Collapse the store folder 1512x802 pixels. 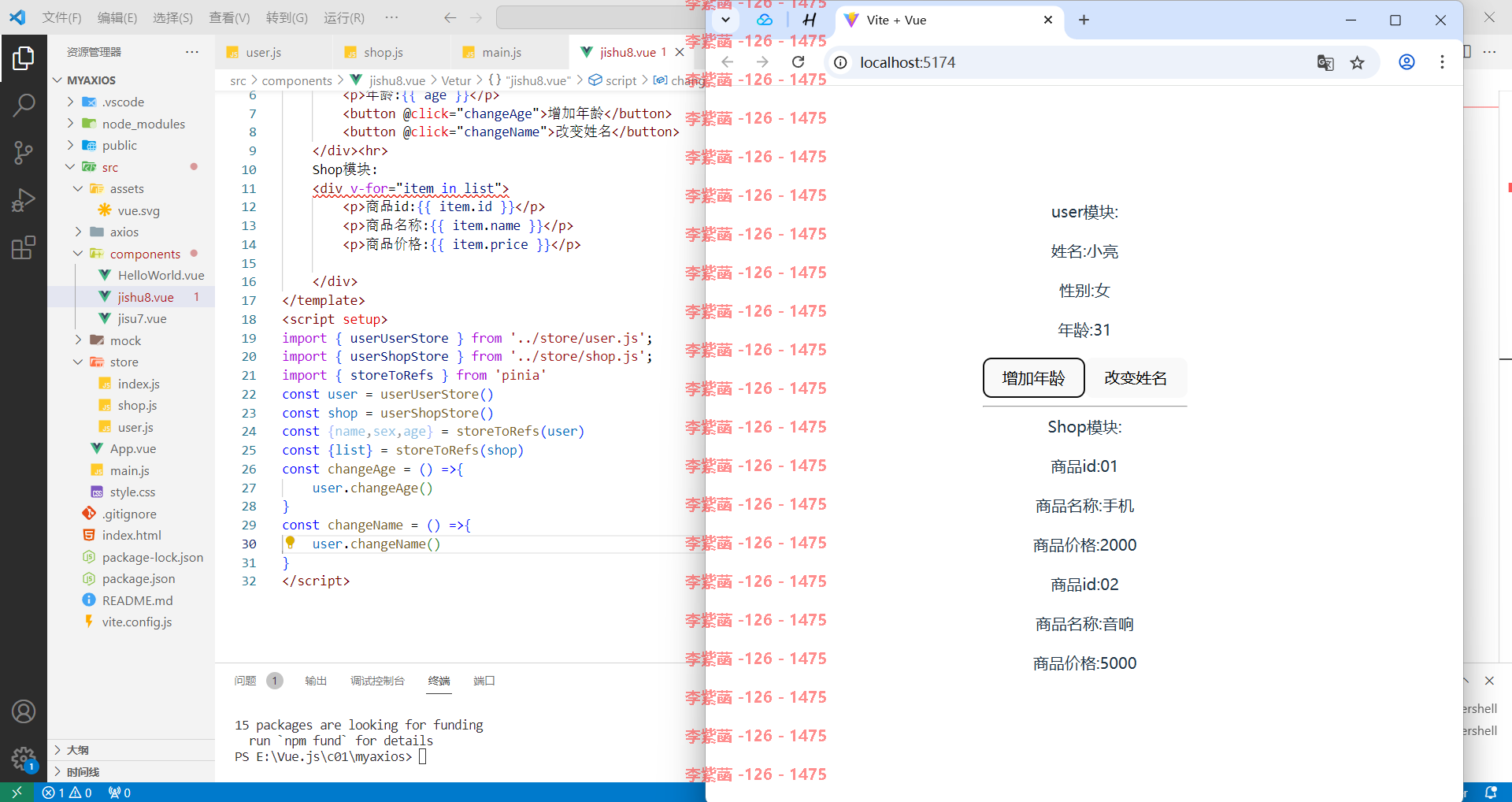(78, 362)
